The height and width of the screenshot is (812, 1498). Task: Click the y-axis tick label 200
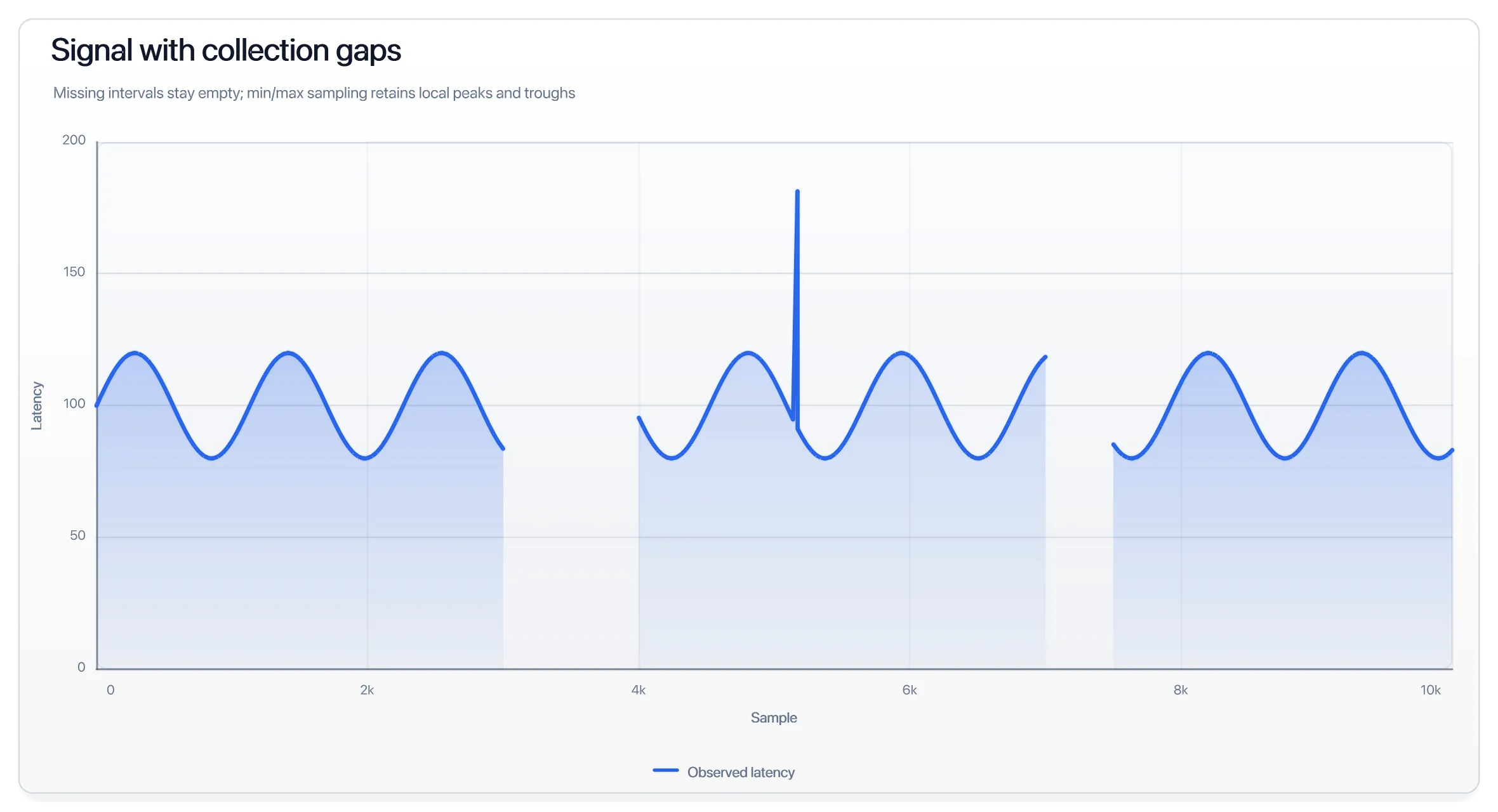tap(74, 140)
